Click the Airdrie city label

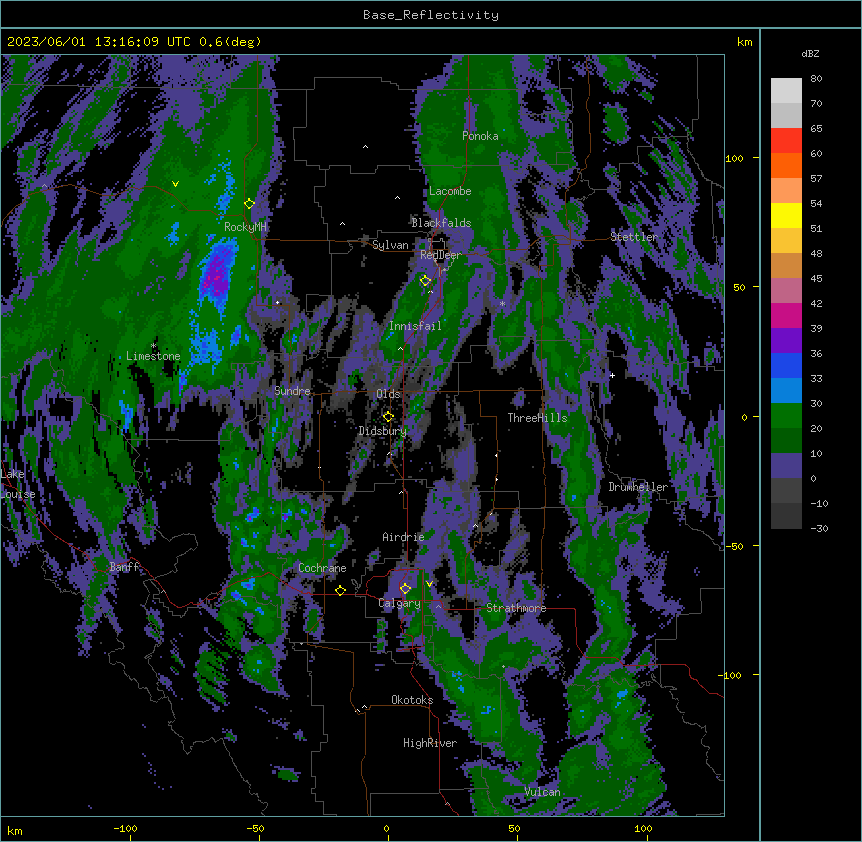pos(404,537)
